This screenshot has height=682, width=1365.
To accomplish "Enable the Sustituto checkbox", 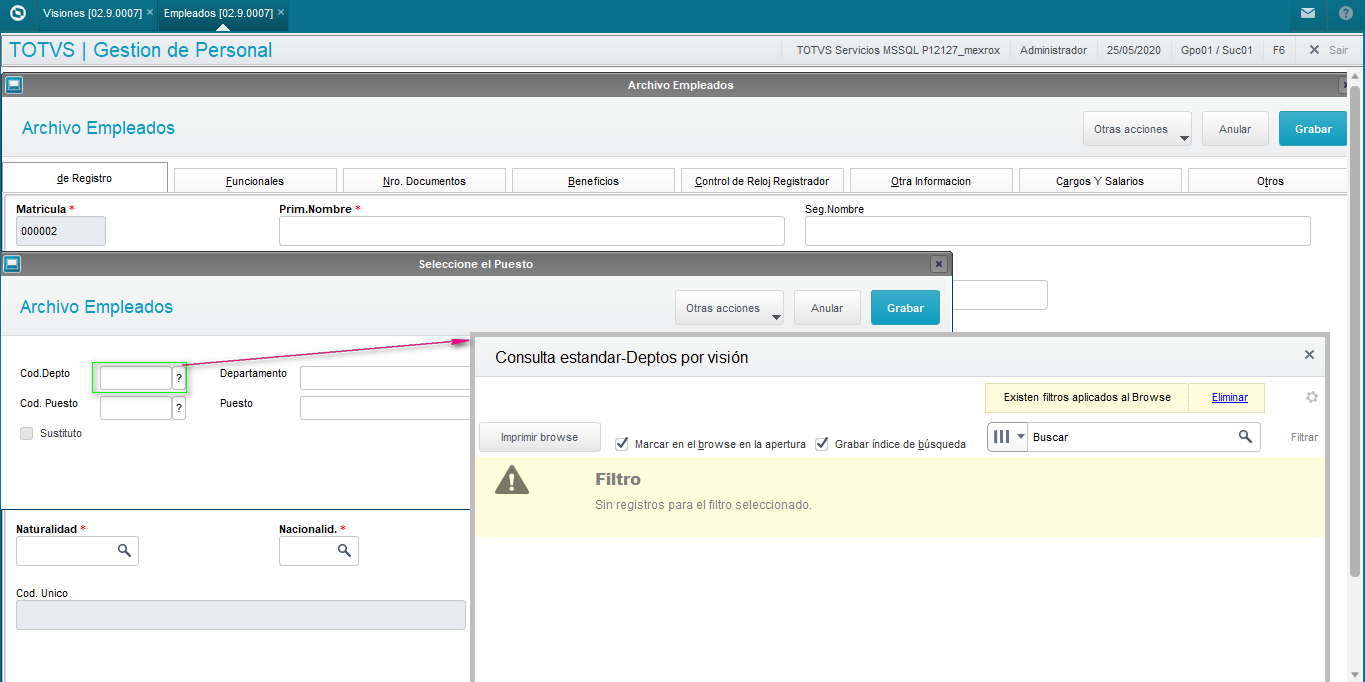I will tap(27, 434).
